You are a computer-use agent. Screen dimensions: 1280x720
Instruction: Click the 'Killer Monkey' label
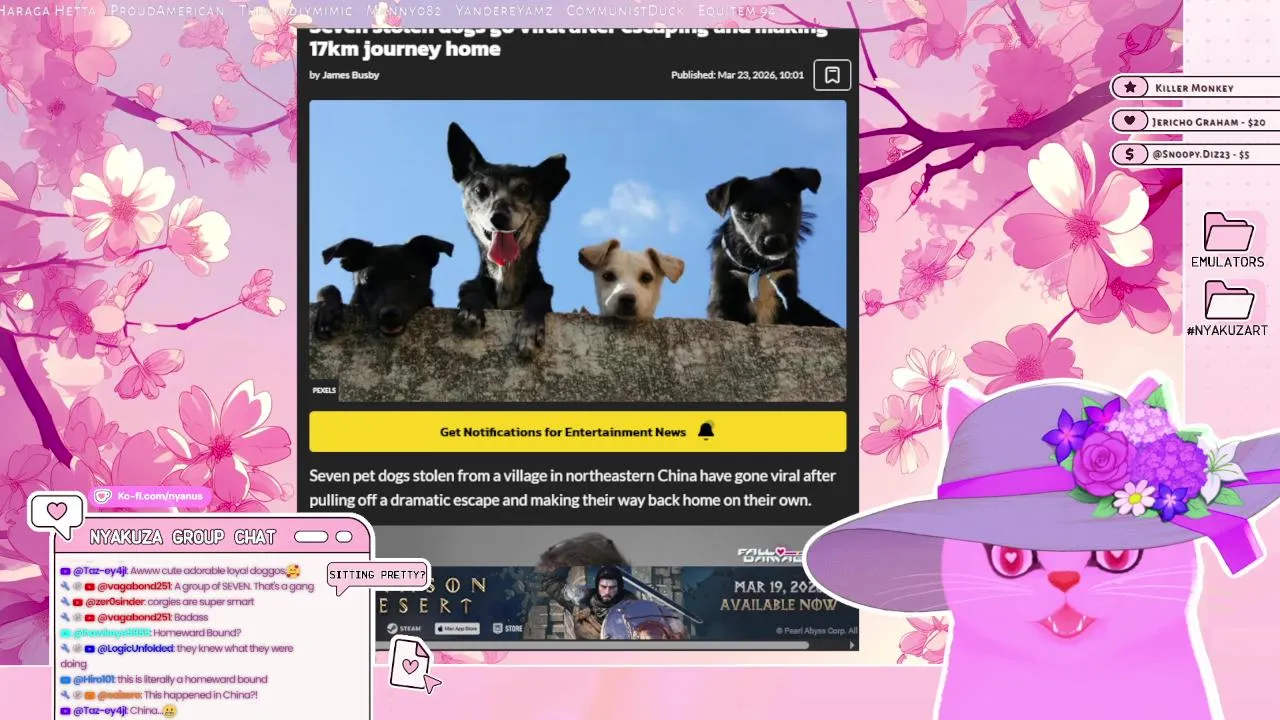click(x=1194, y=88)
